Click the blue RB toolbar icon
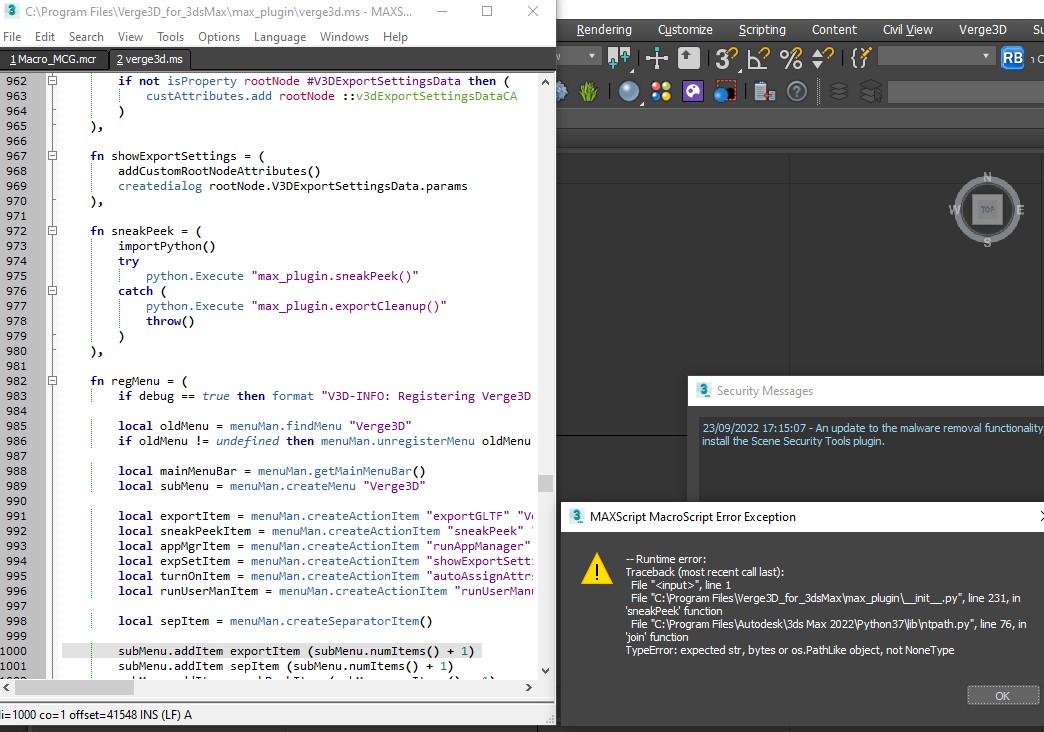 [1012, 58]
